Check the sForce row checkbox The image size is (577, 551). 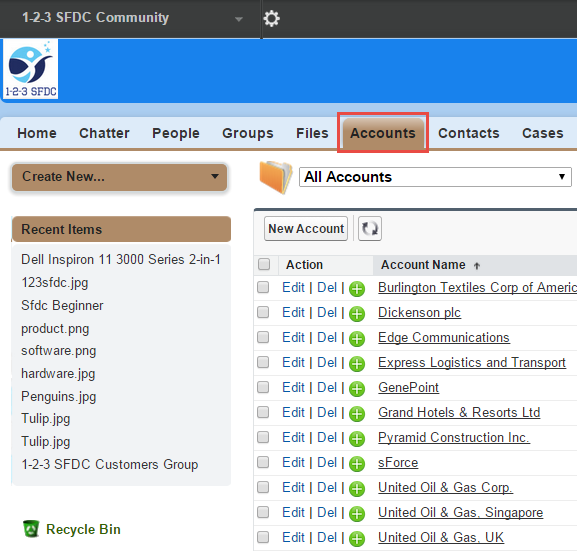(263, 462)
